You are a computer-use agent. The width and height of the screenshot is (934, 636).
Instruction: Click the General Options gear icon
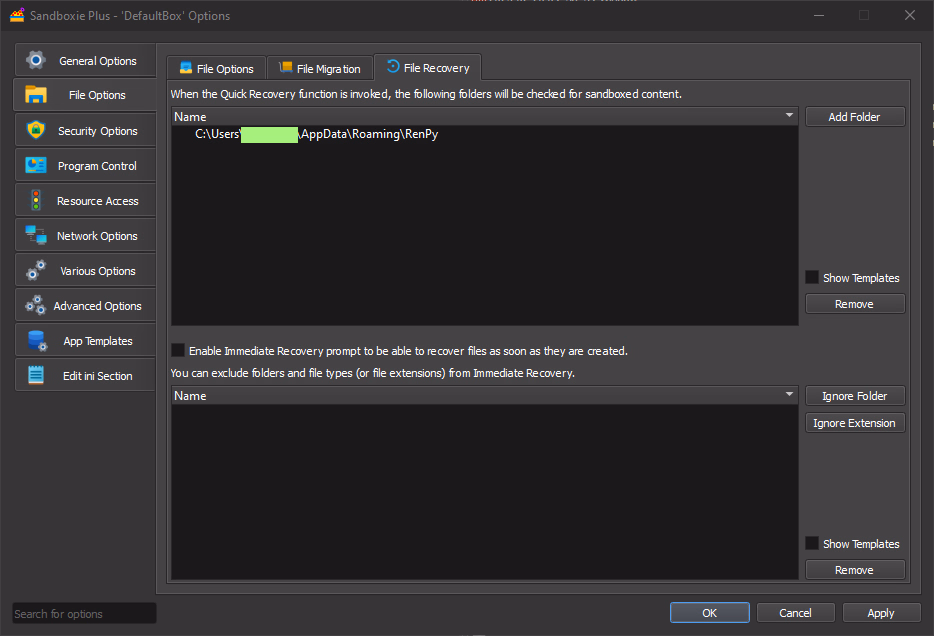(x=36, y=60)
